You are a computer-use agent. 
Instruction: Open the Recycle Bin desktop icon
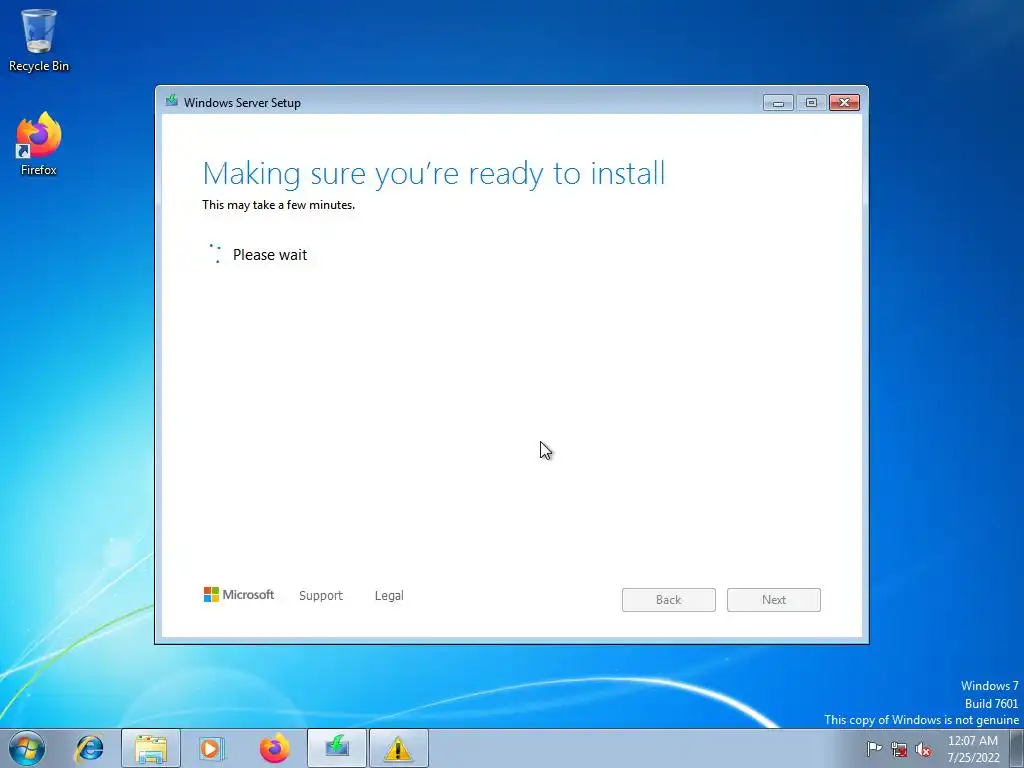coord(39,39)
